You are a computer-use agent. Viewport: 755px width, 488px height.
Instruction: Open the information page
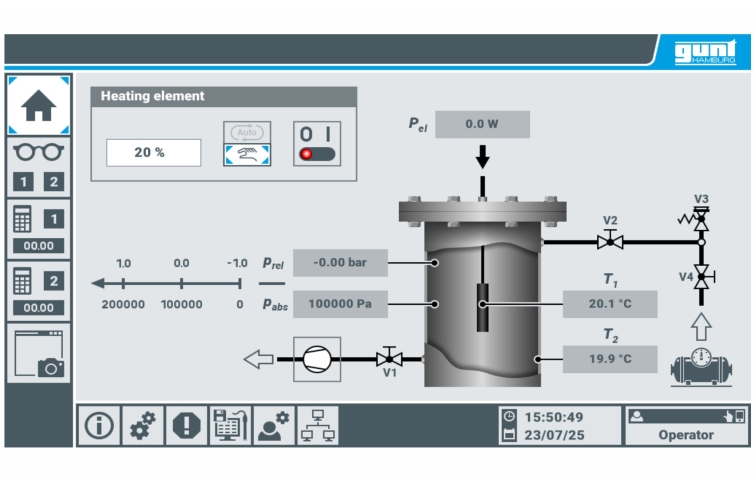pyautogui.click(x=98, y=425)
